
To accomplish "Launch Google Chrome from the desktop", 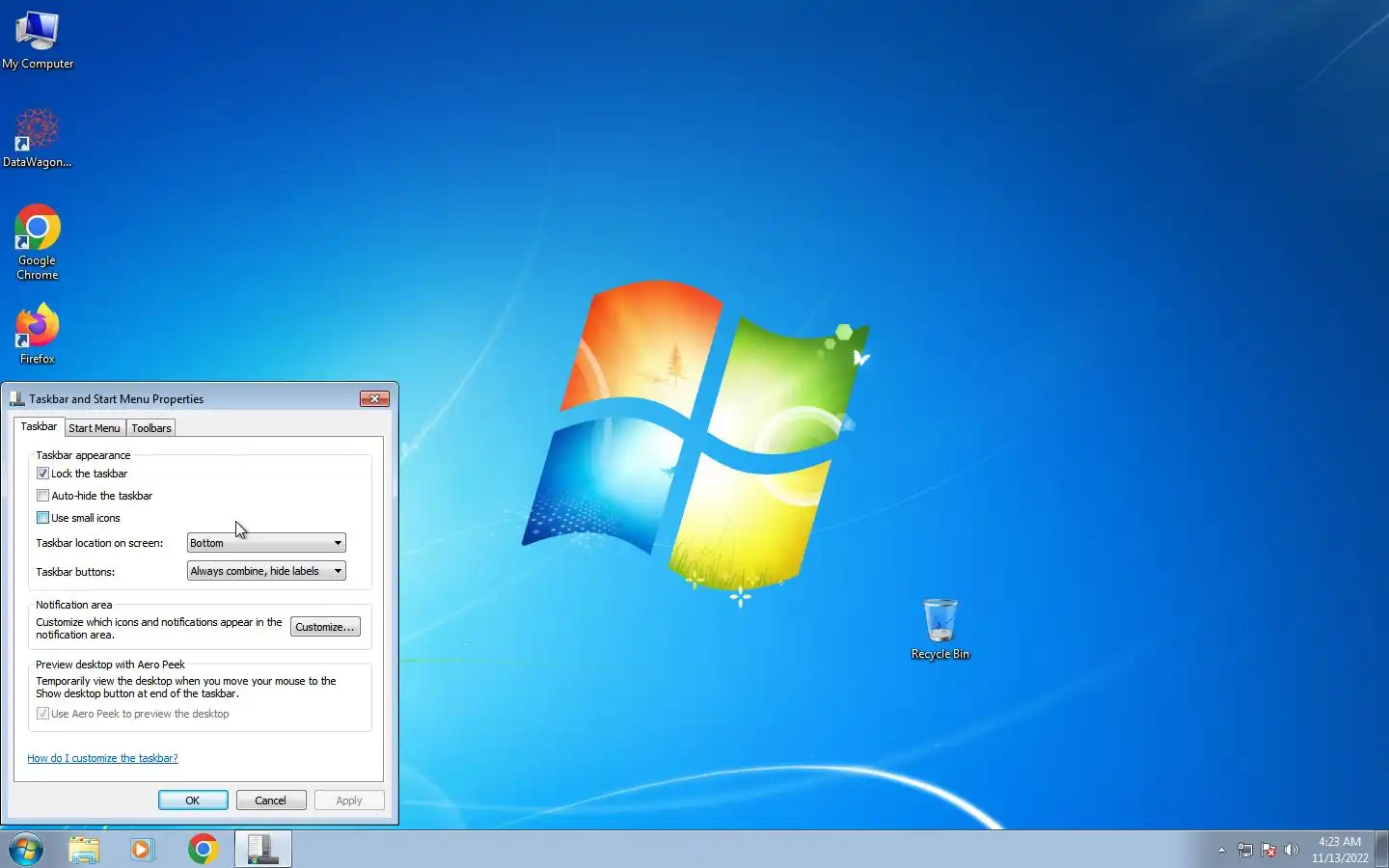I will (x=38, y=242).
